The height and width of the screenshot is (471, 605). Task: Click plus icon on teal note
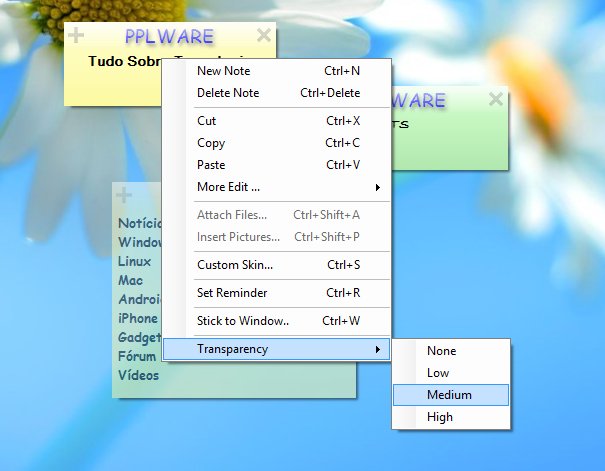point(123,194)
